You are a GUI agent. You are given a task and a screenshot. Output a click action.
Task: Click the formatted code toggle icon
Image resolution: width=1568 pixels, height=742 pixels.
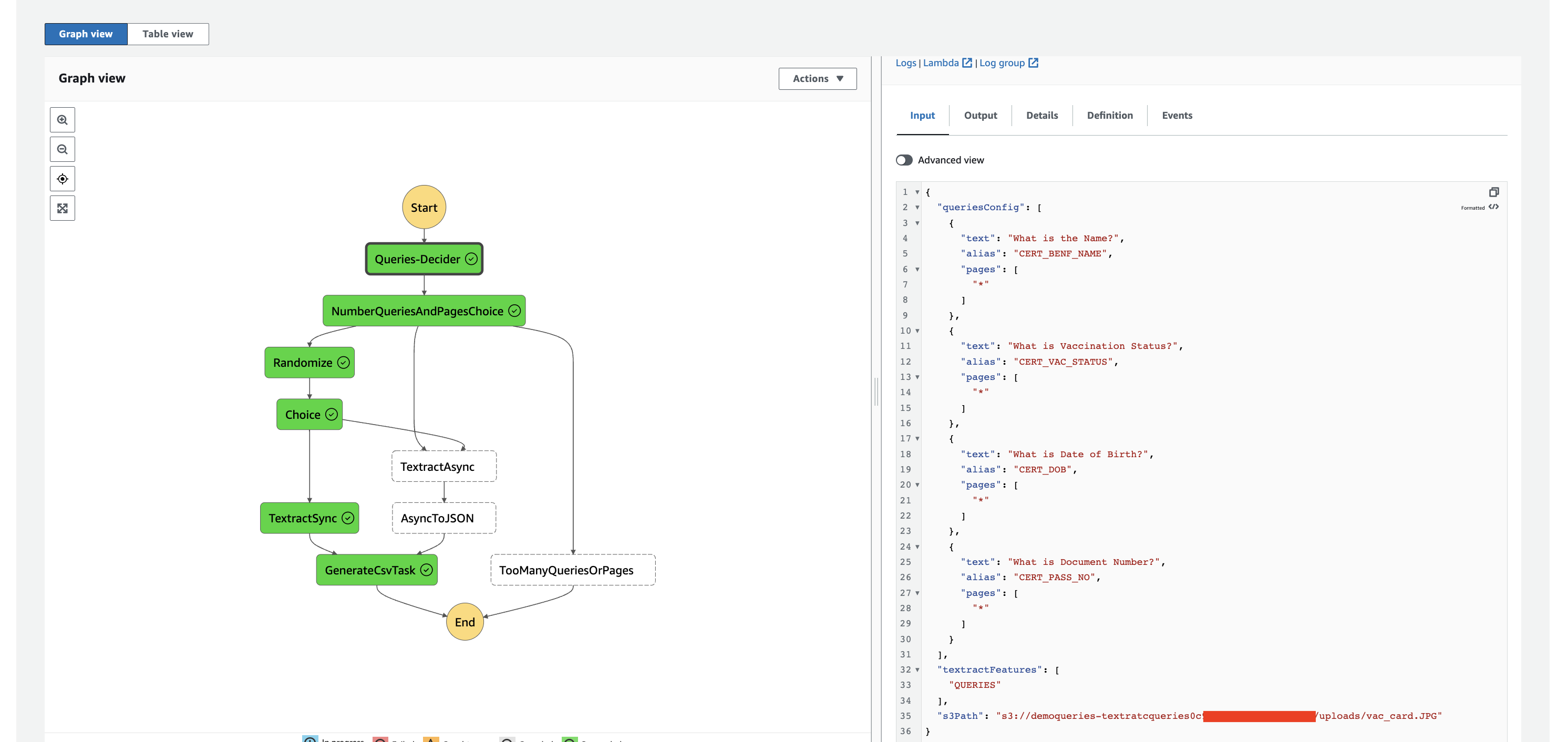(x=1493, y=208)
